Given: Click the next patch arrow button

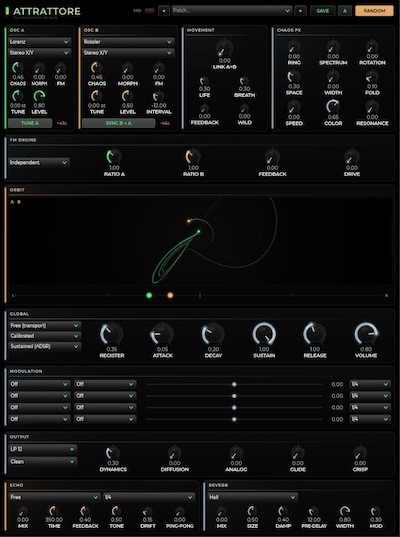Looking at the screenshot, I should coord(300,11).
